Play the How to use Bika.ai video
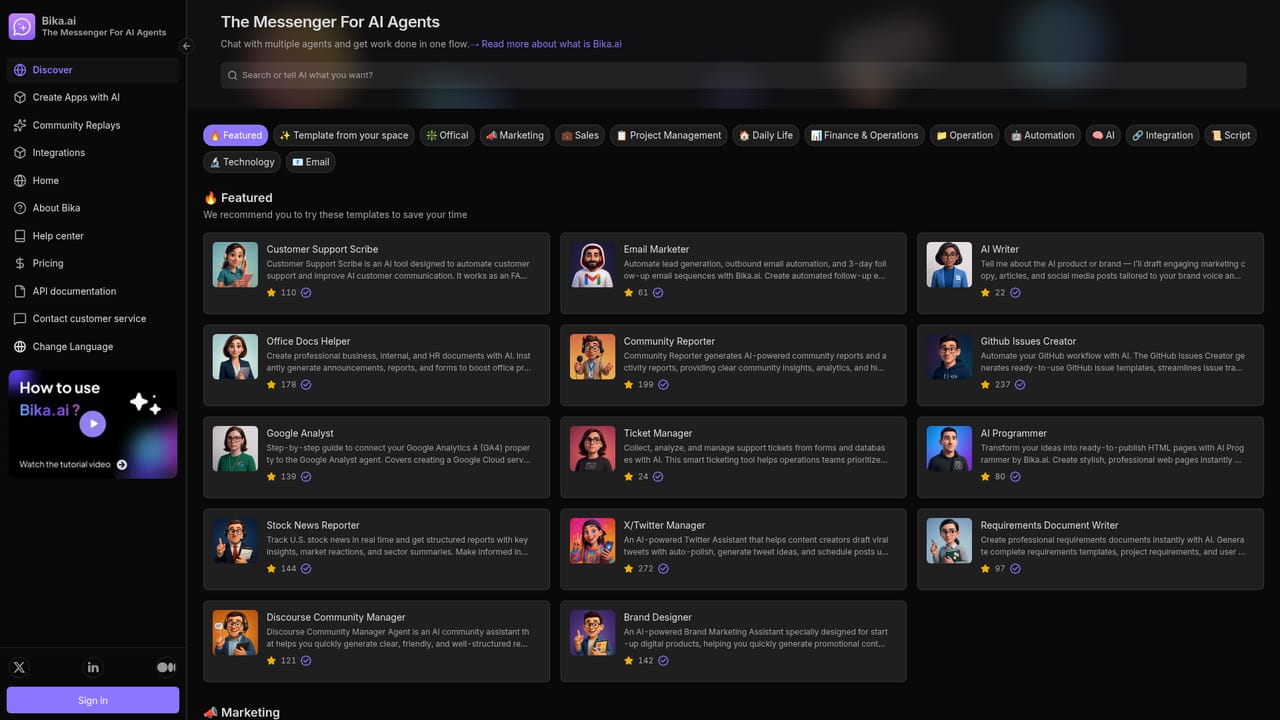1280x720 pixels. (92, 424)
